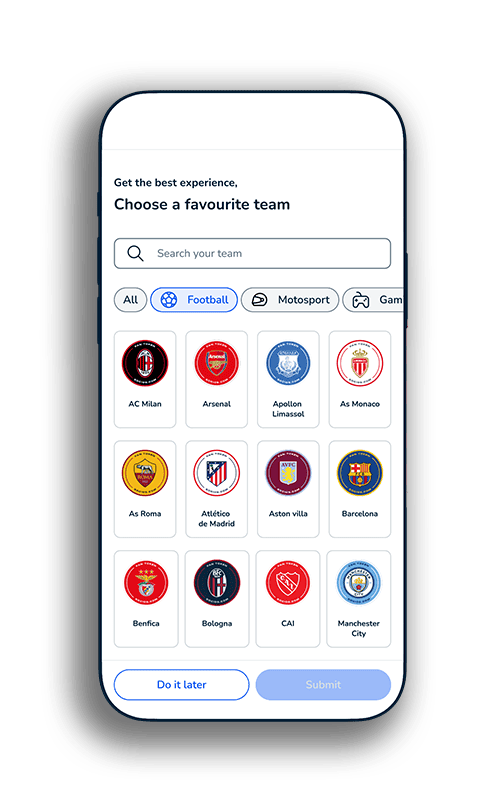Image resolution: width=504 pixels, height=811 pixels.
Task: Focus the Search your team field
Action: tap(253, 253)
